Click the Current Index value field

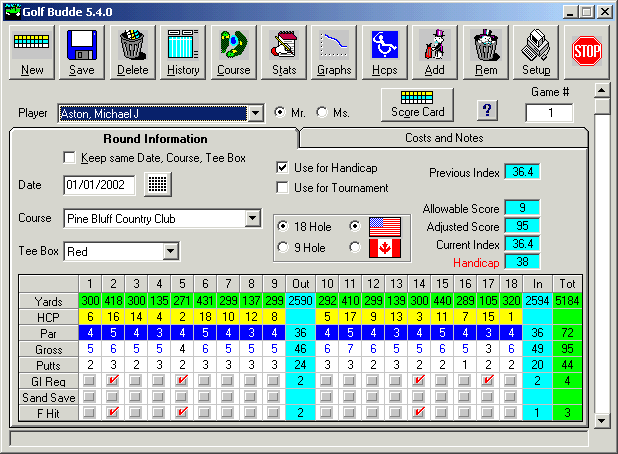tap(523, 244)
